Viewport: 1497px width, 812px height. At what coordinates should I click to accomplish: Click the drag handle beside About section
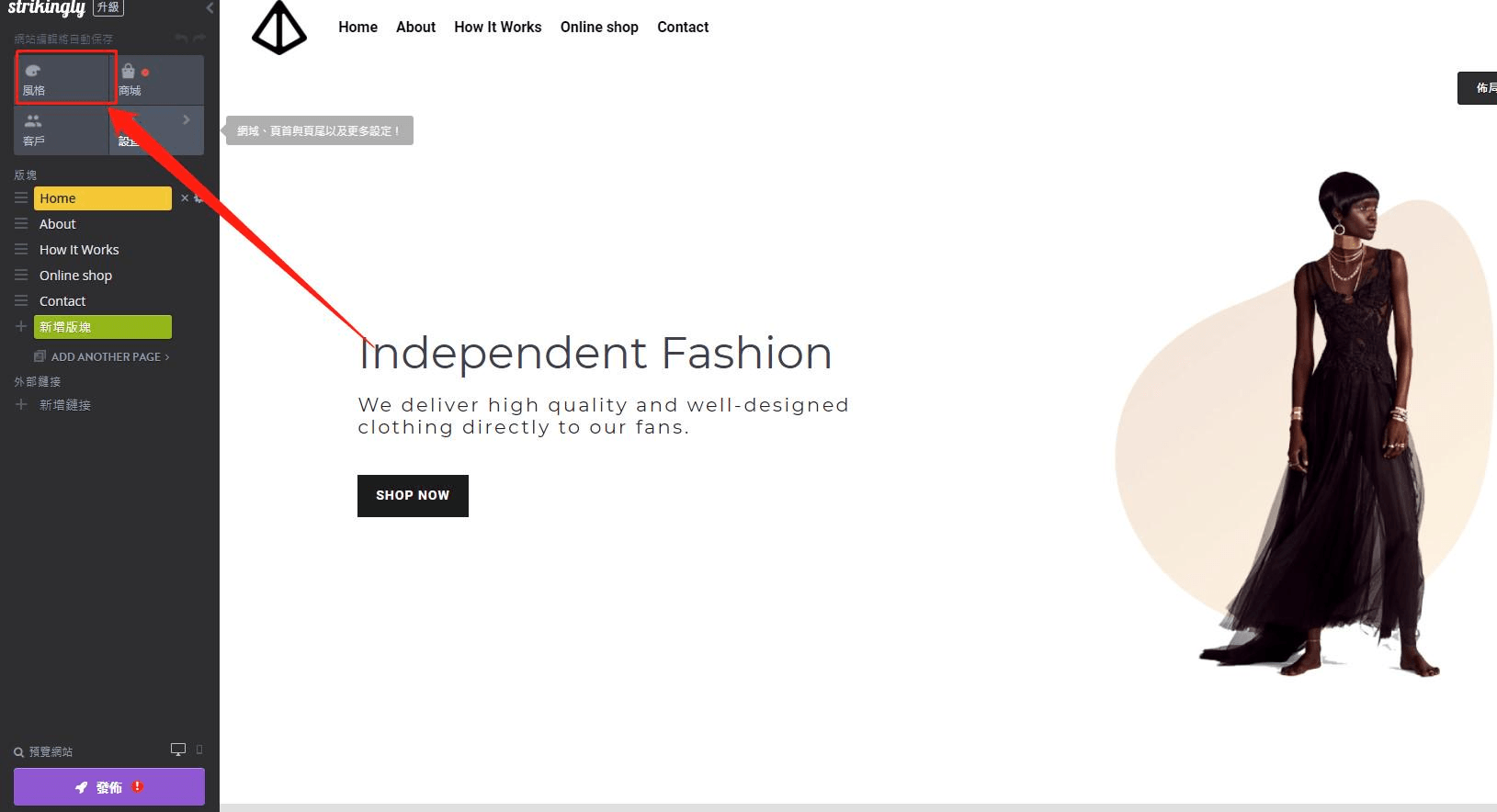21,224
